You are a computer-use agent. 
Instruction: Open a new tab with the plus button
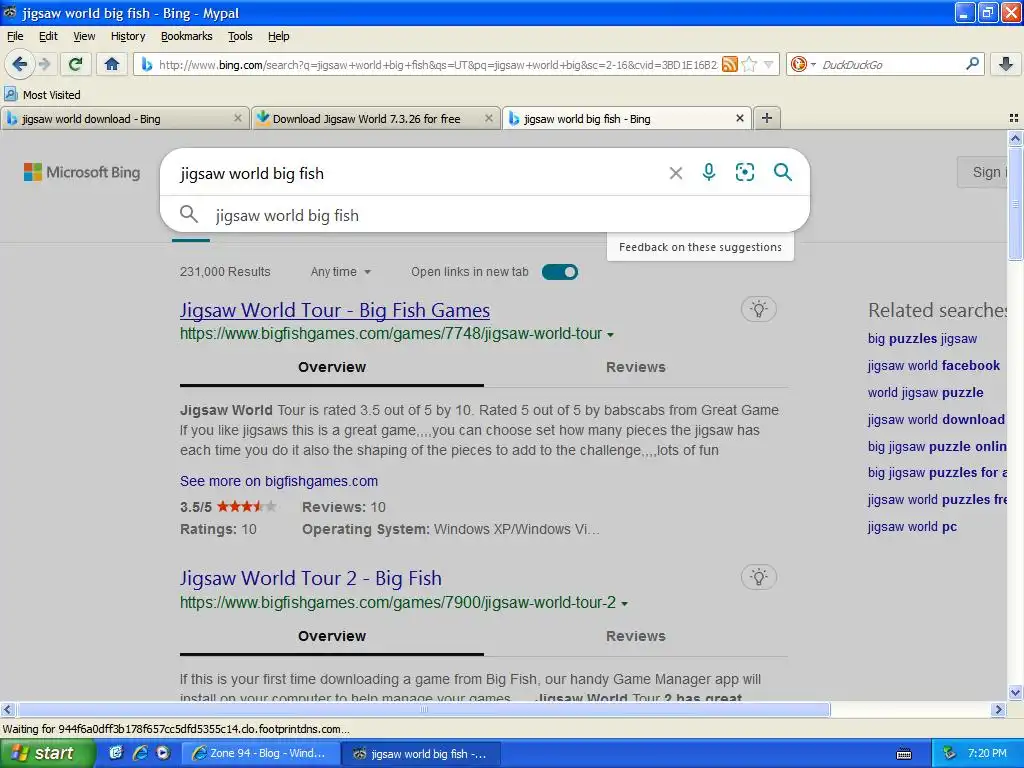(767, 118)
